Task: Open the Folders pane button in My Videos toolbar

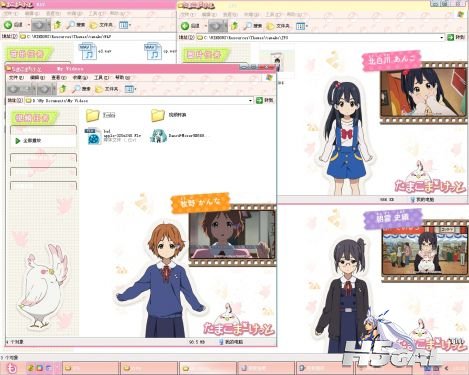Action: point(107,89)
